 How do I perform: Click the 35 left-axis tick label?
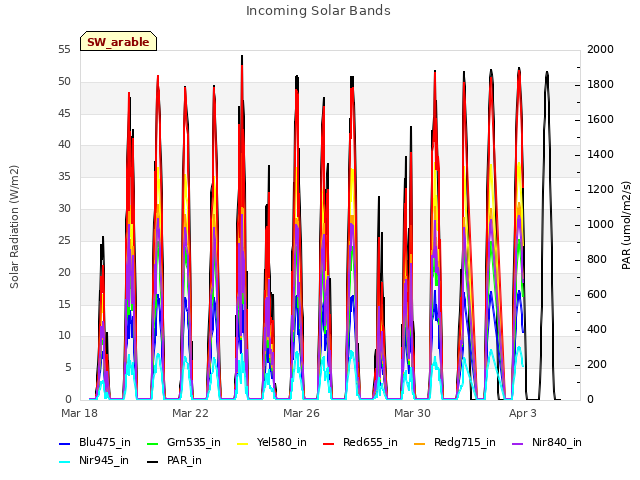[x=64, y=176]
